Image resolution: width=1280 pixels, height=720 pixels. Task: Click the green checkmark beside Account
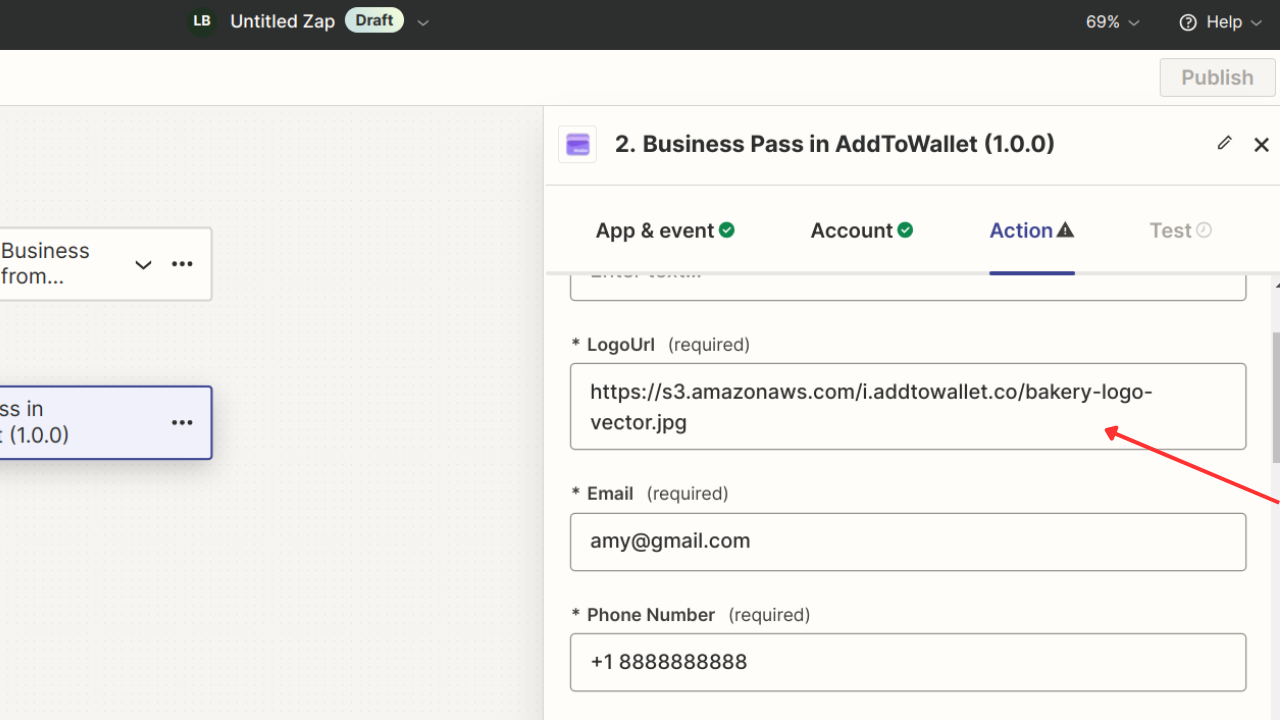905,229
